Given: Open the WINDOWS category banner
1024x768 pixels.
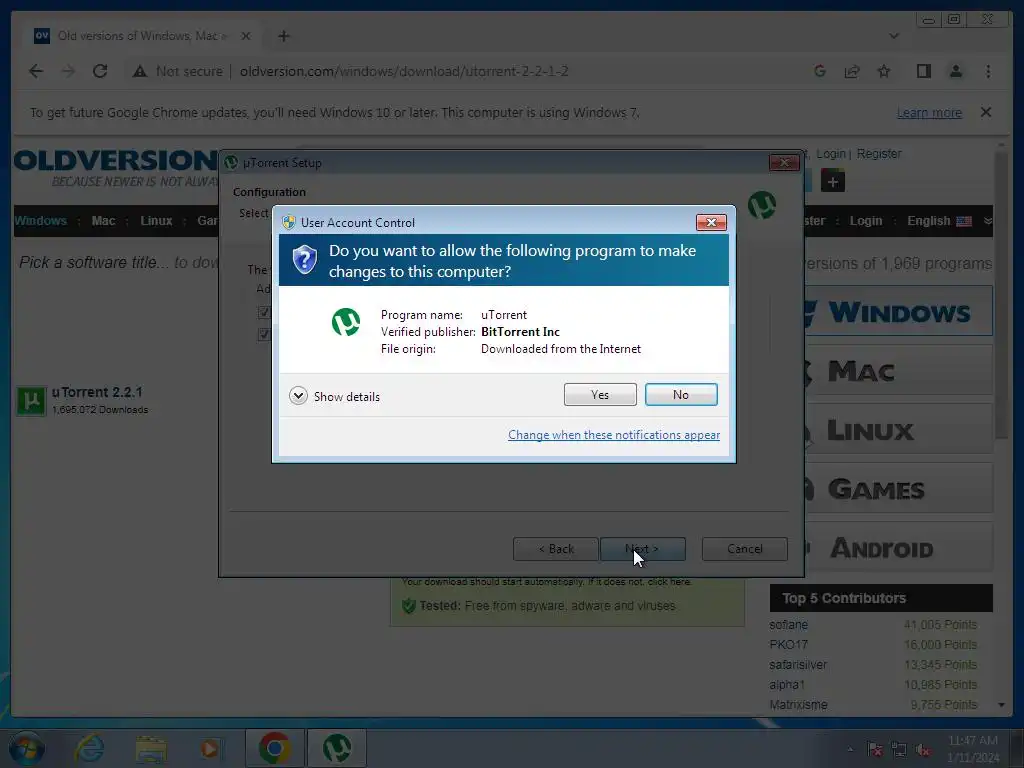Looking at the screenshot, I should [x=899, y=312].
